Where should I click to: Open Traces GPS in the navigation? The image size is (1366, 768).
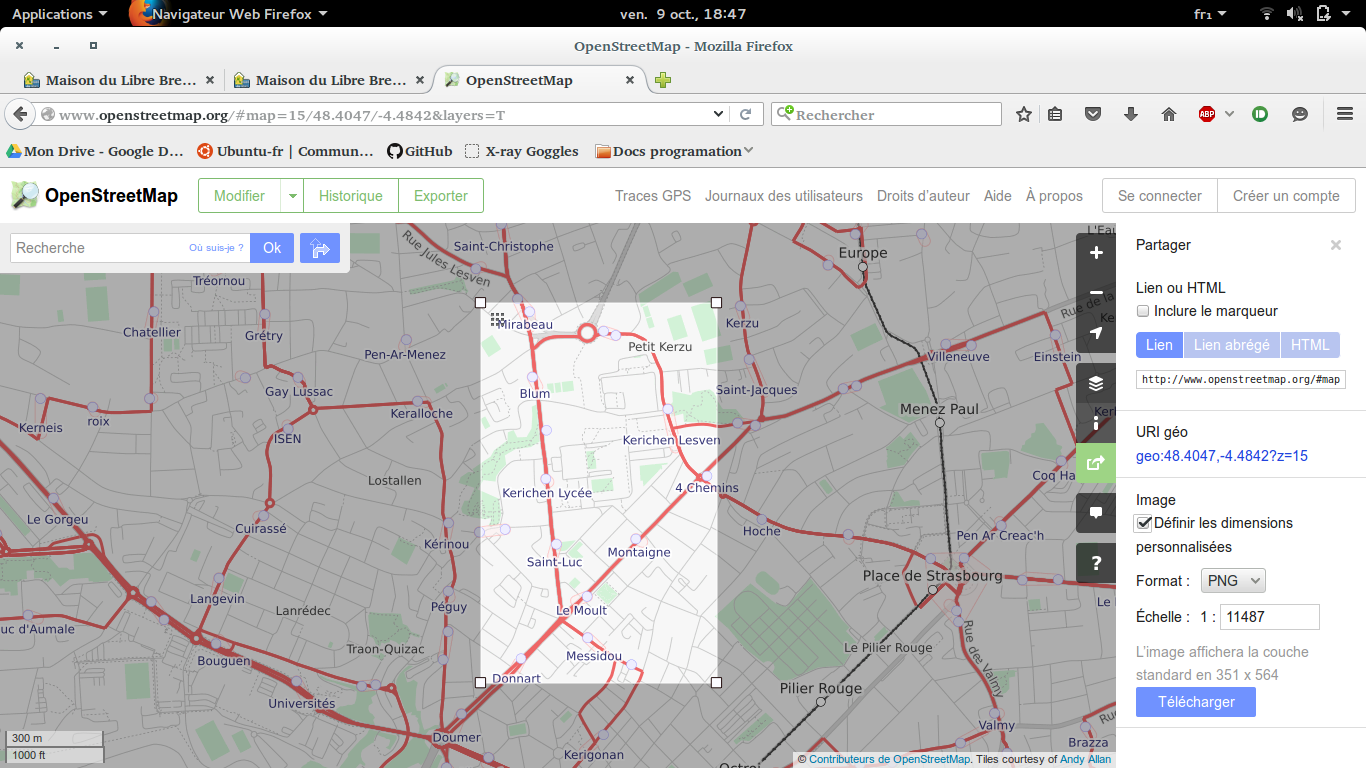(x=653, y=196)
